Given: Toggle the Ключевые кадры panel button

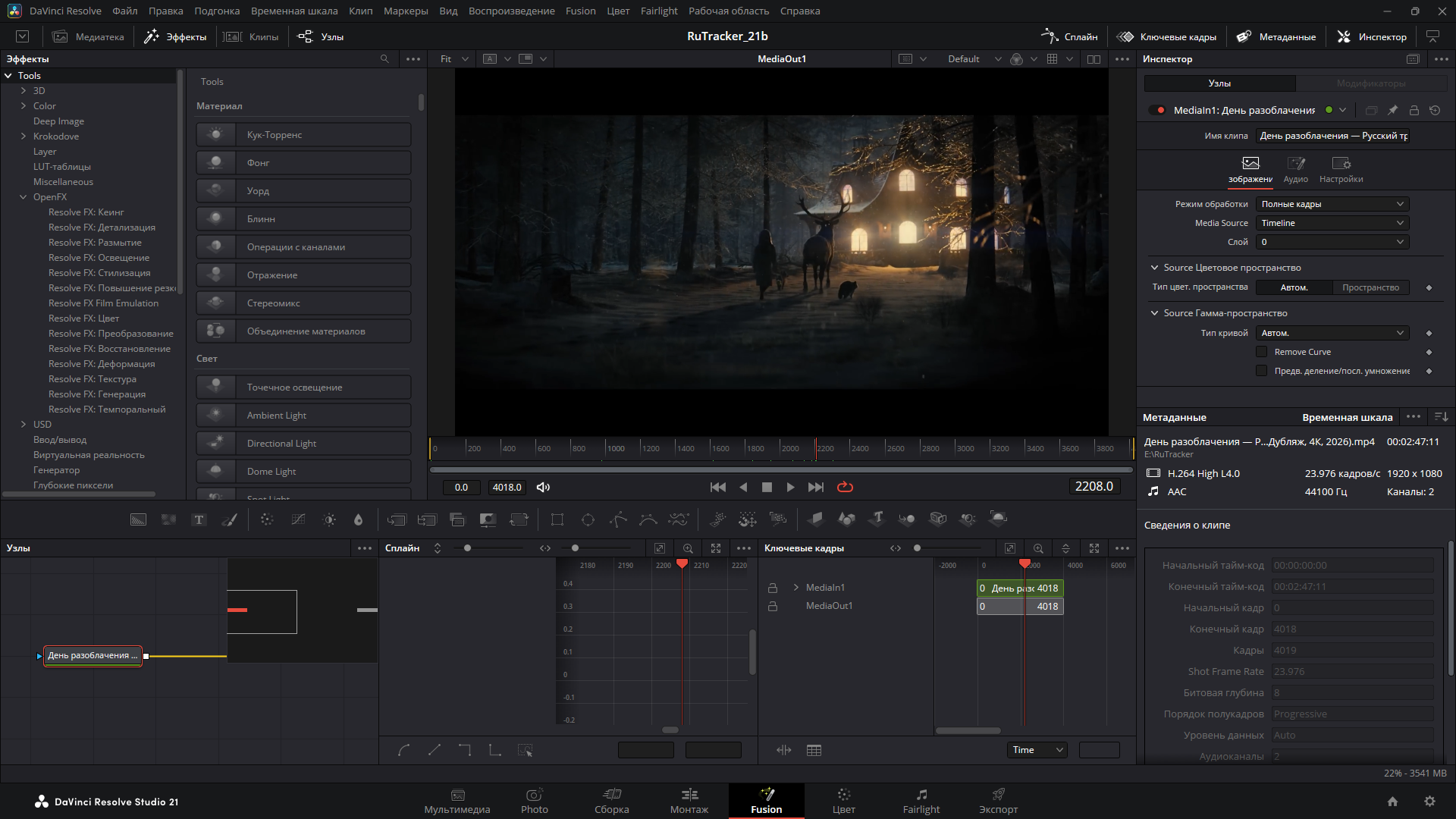Looking at the screenshot, I should [1166, 36].
